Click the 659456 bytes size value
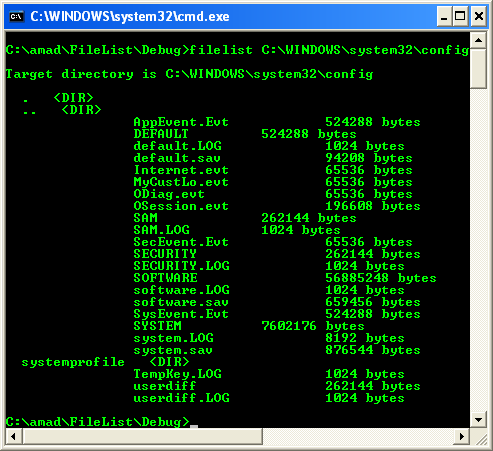This screenshot has width=493, height=451. [x=373, y=302]
